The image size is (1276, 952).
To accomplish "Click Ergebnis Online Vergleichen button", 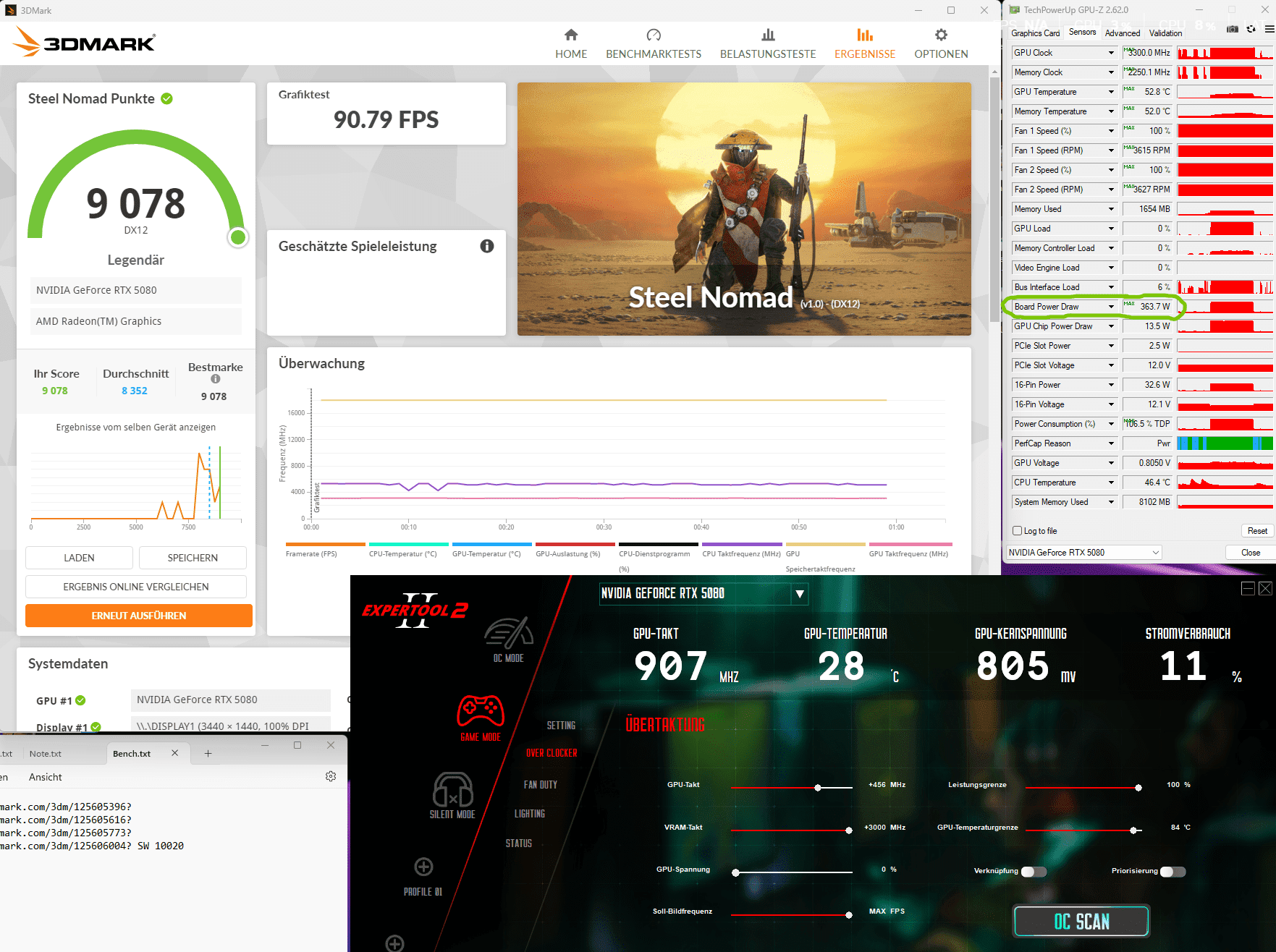I will point(136,587).
